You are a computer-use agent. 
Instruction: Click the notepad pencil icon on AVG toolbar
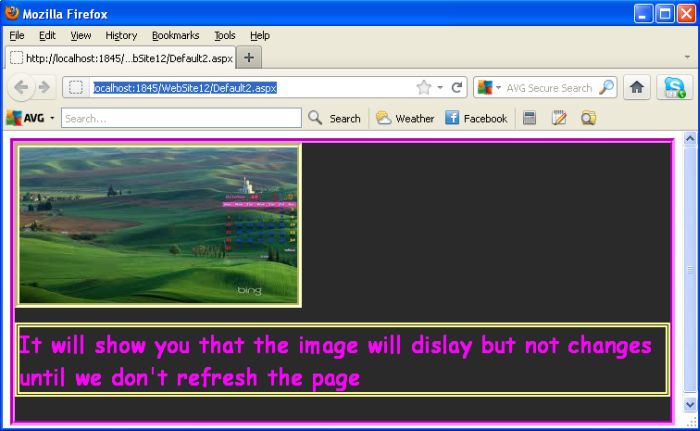tap(559, 118)
